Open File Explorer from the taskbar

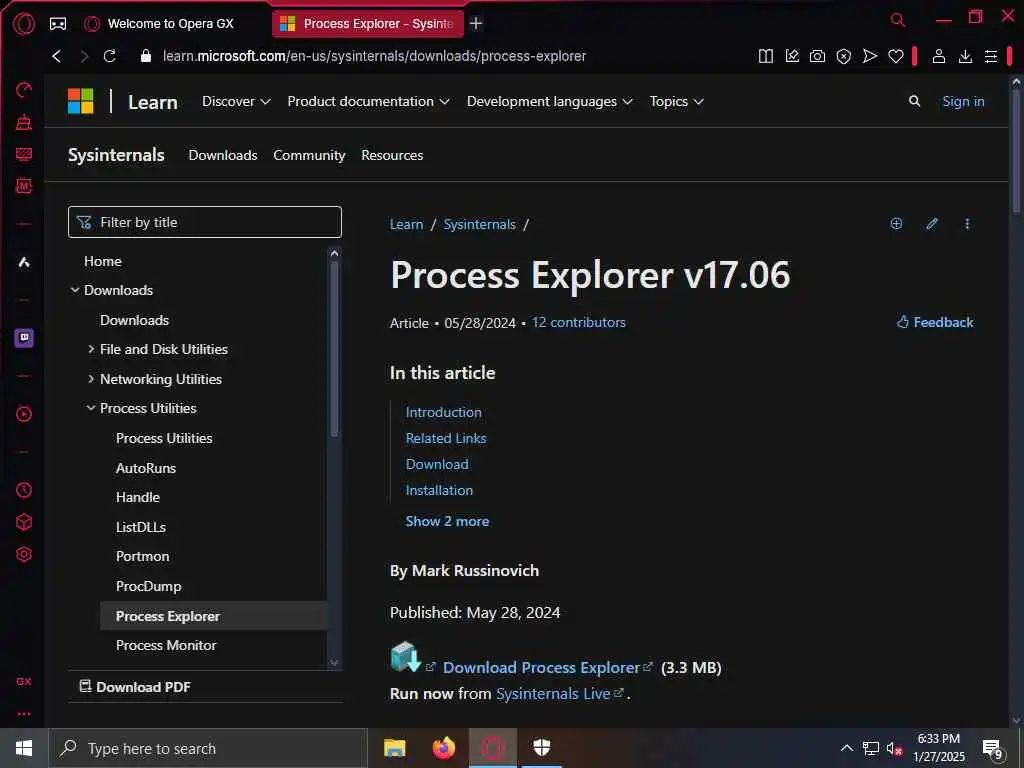pyautogui.click(x=394, y=748)
